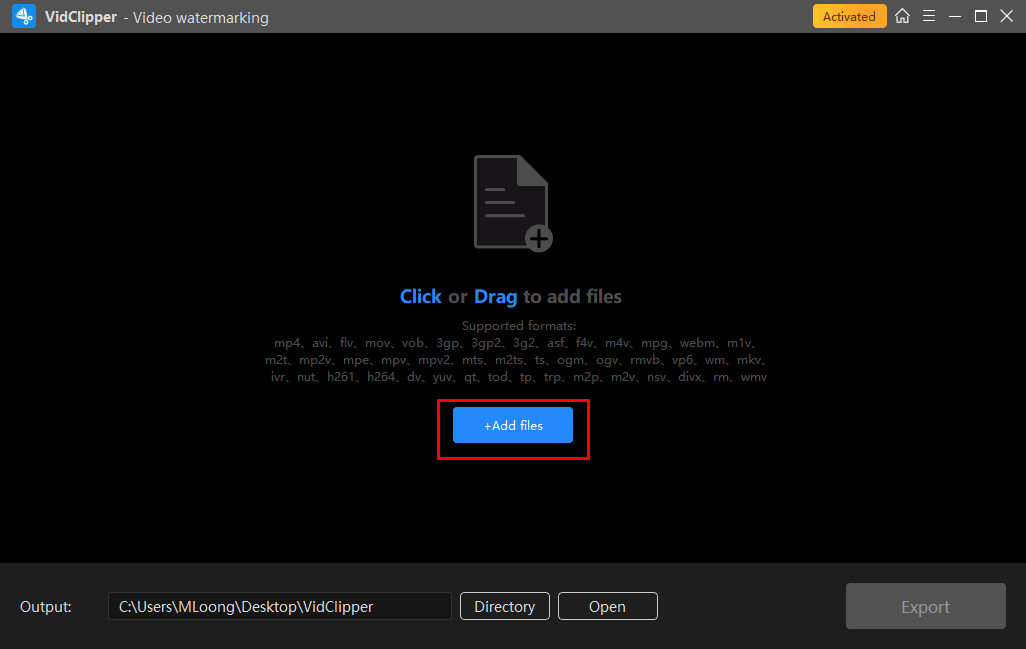Click the "Supported formats:" heading text
Image resolution: width=1026 pixels, height=649 pixels.
coord(519,326)
